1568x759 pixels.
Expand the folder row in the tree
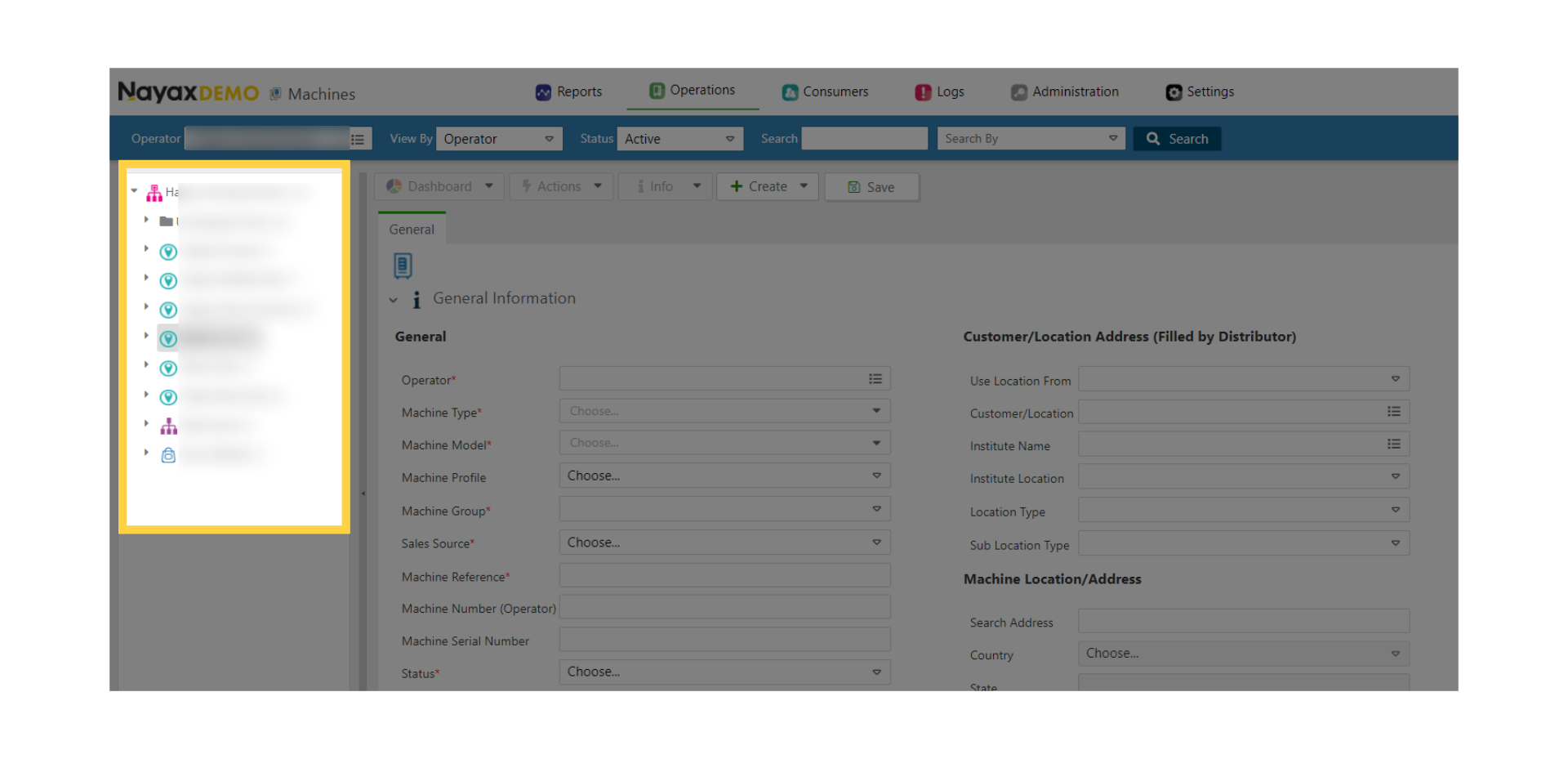[x=146, y=220]
